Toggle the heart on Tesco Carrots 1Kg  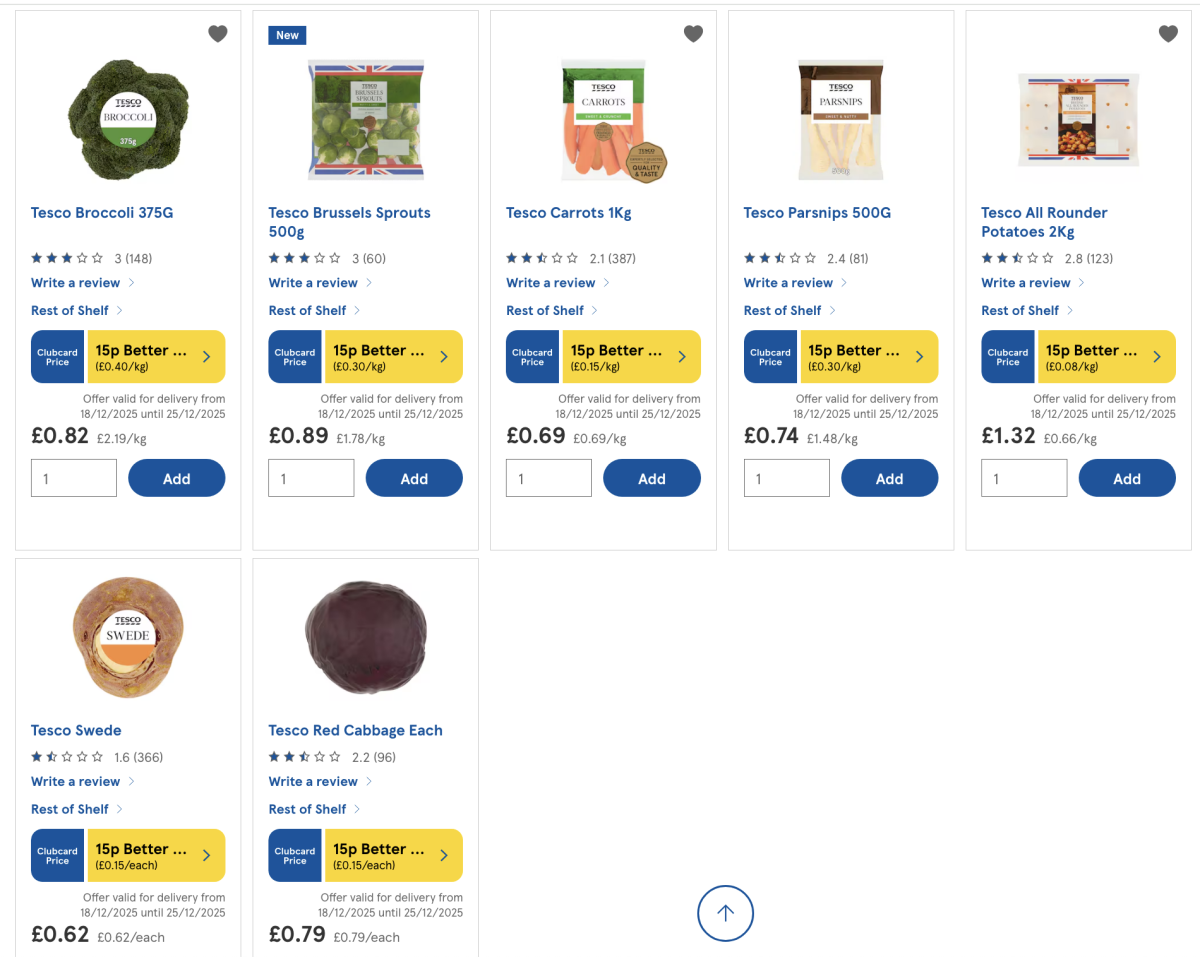pos(693,33)
